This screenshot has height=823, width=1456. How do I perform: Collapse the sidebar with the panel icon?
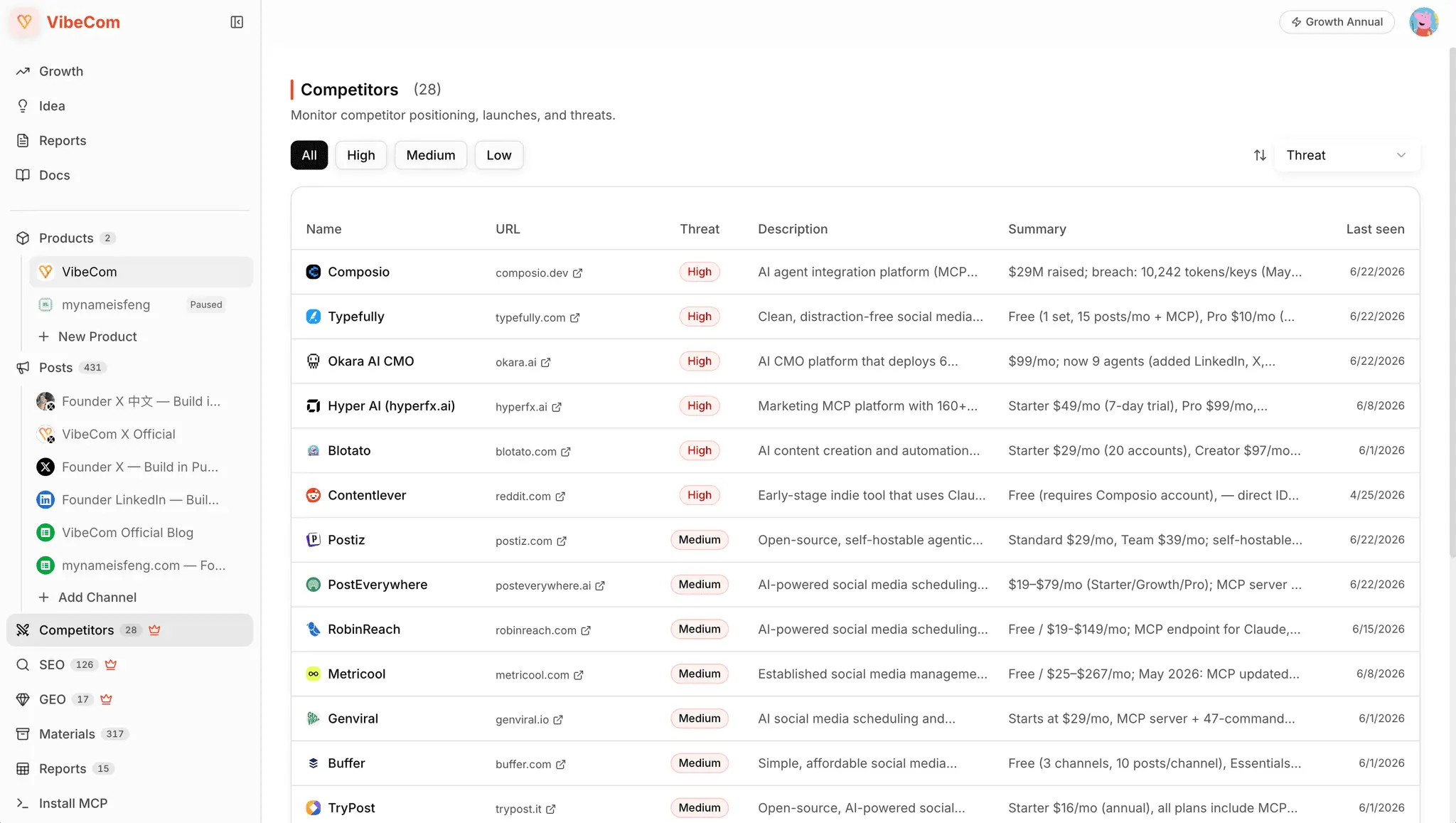[237, 22]
